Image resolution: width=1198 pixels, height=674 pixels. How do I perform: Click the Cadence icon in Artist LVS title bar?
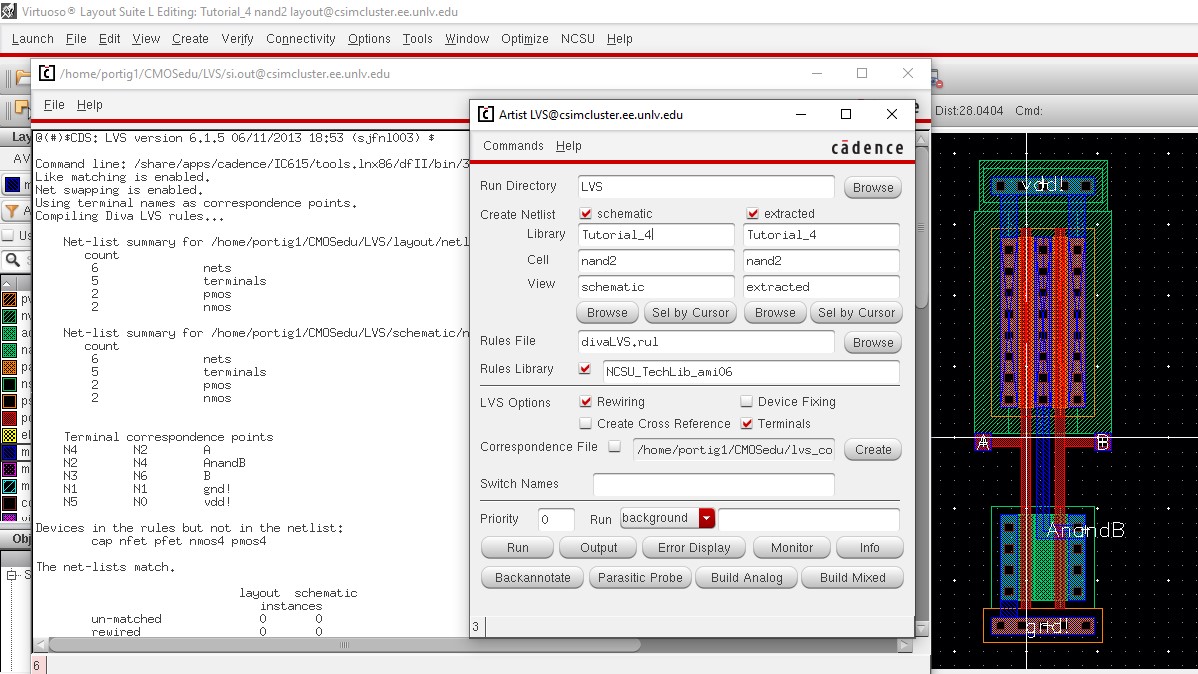coord(485,114)
